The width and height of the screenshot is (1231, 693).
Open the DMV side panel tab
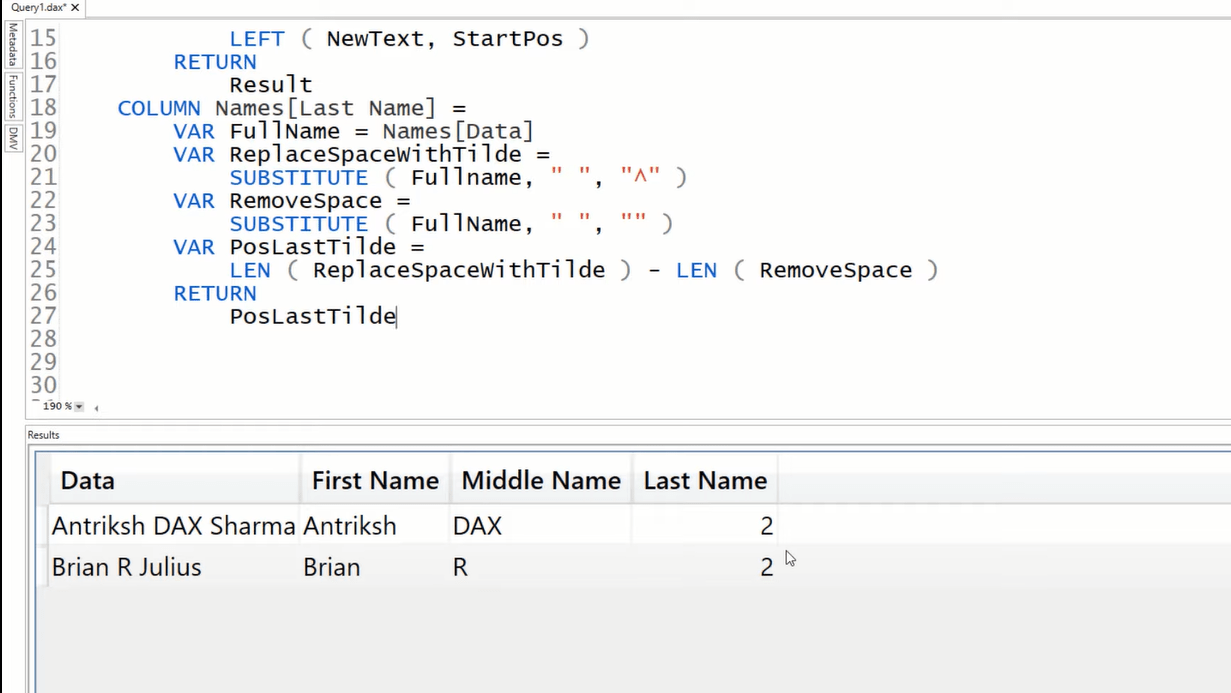click(x=13, y=138)
